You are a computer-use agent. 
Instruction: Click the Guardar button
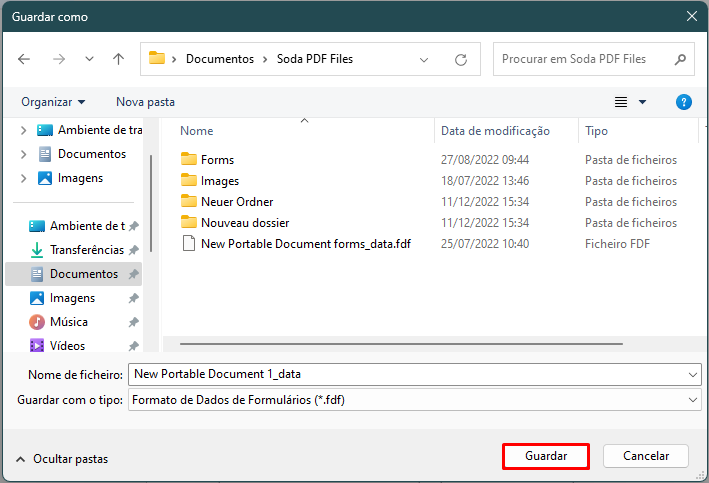[546, 456]
